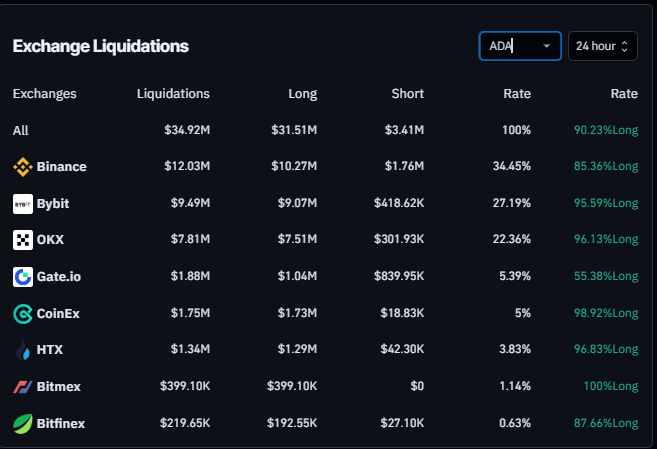This screenshot has height=449, width=657.
Task: Click the Gate.io exchange logo icon
Action: [22, 277]
